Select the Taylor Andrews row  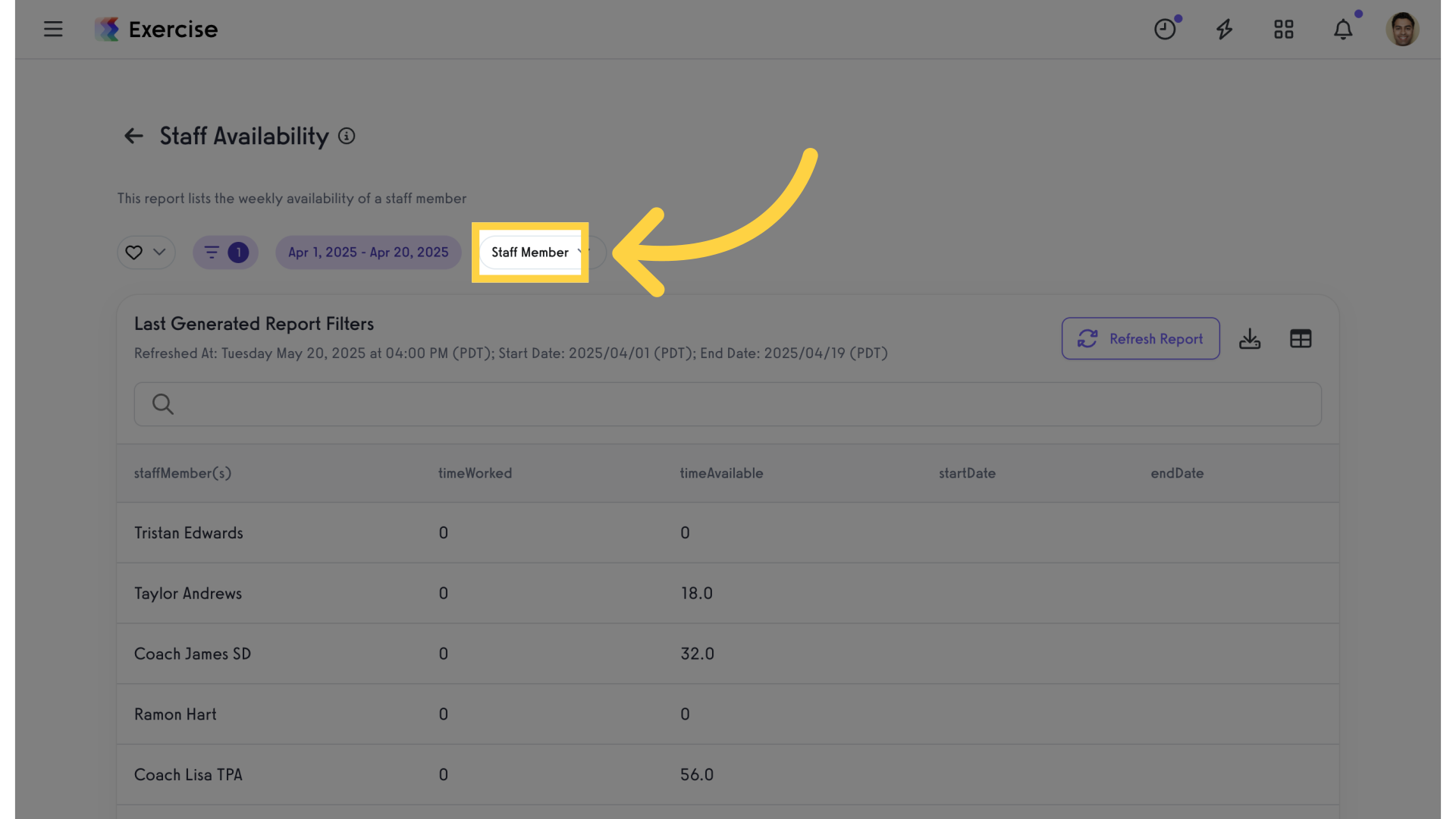pos(728,594)
